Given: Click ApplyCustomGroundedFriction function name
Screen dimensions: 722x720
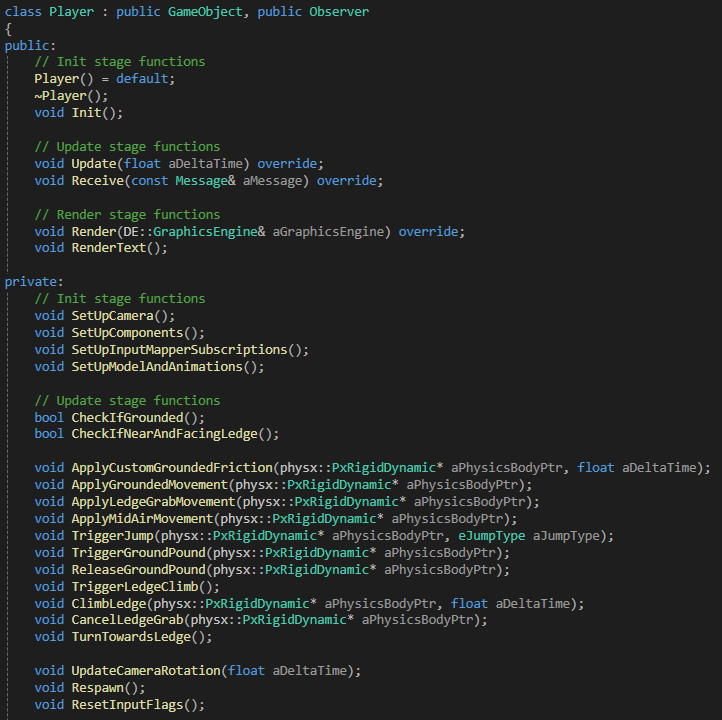Looking at the screenshot, I should 172,468.
